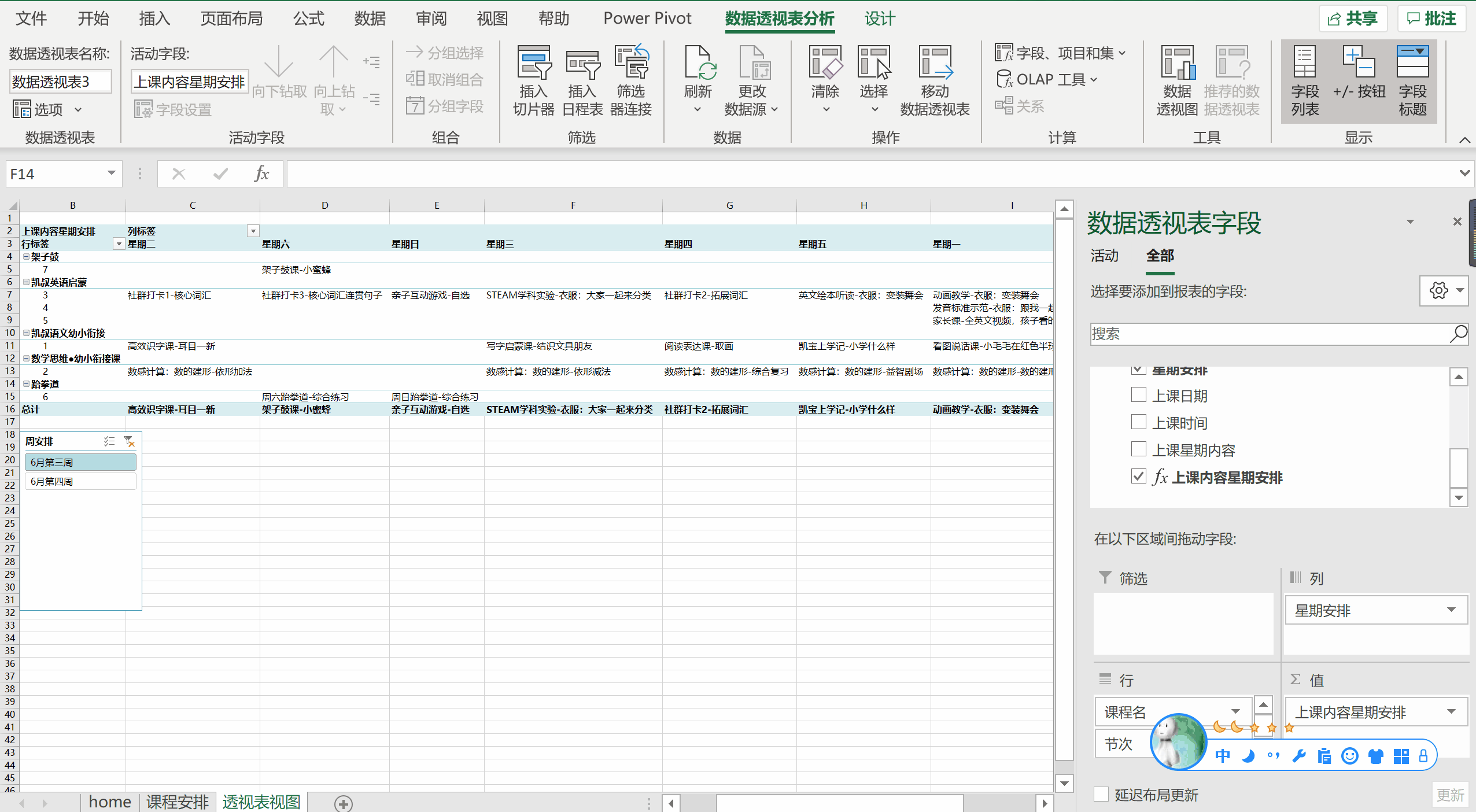Open Fields, Items and Sets menu
This screenshot has width=1476, height=812.
point(1061,53)
